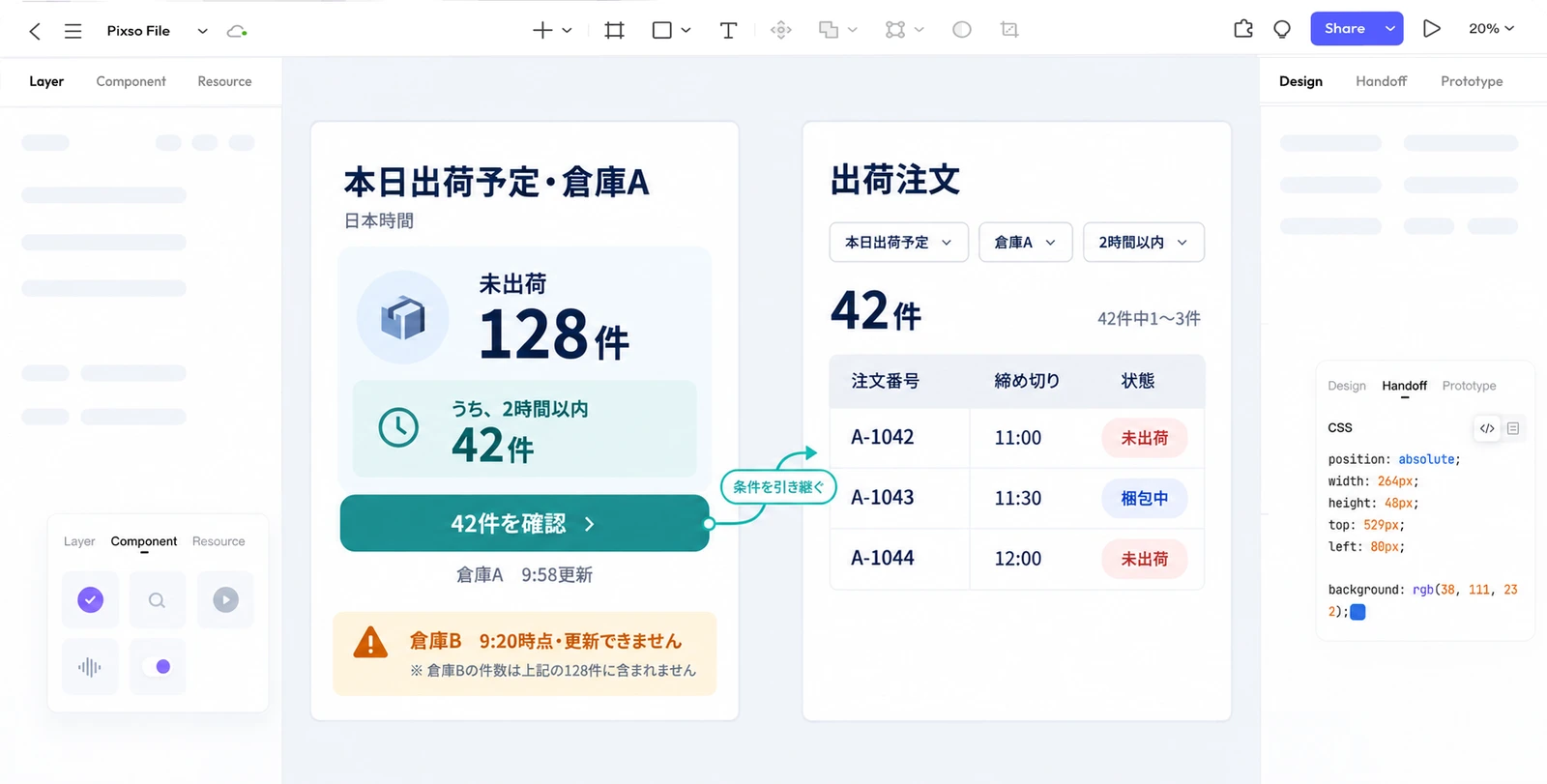Go back using the top-left arrow

click(35, 31)
